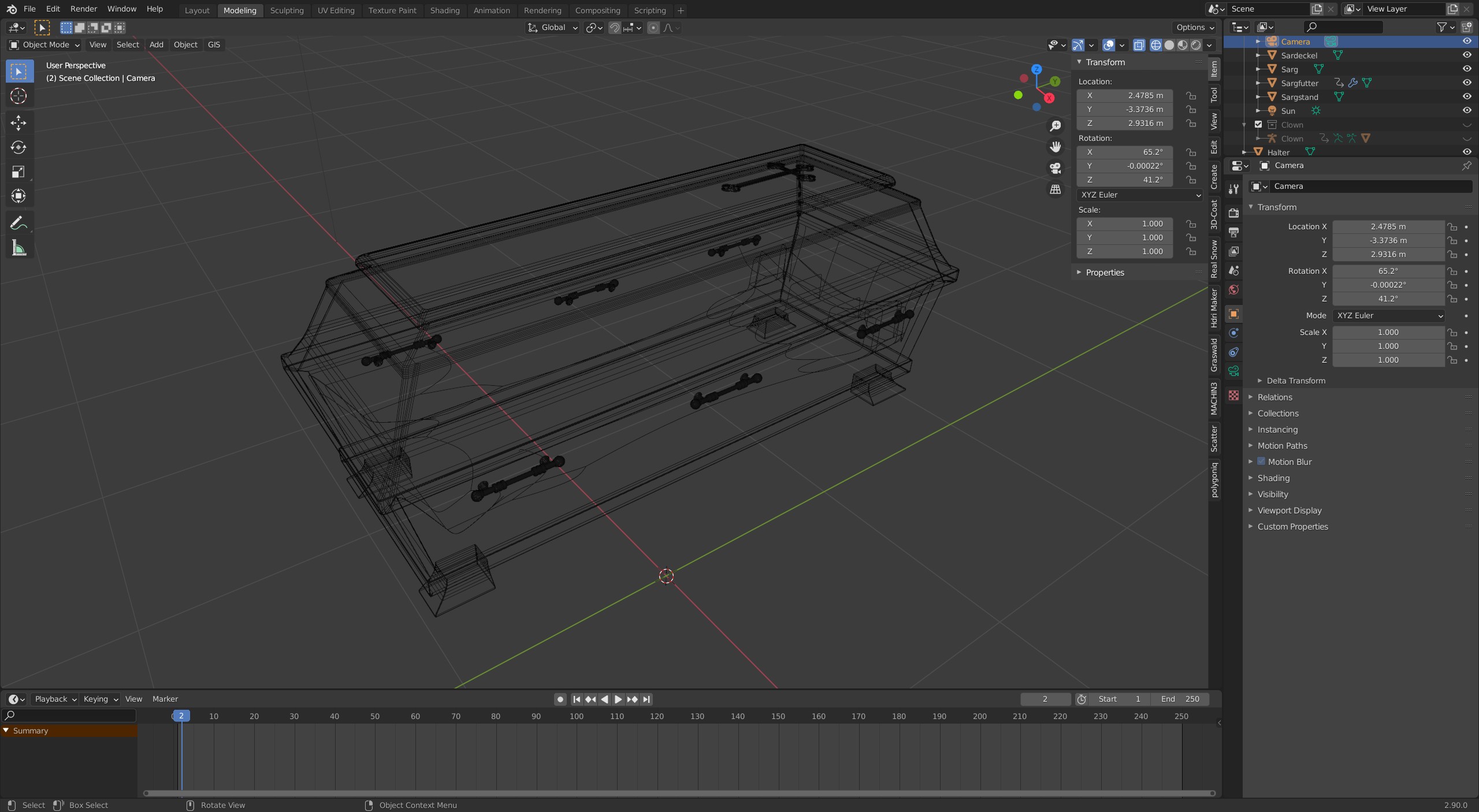Click frame 100 on the timeline
The height and width of the screenshot is (812, 1479).
click(x=576, y=716)
